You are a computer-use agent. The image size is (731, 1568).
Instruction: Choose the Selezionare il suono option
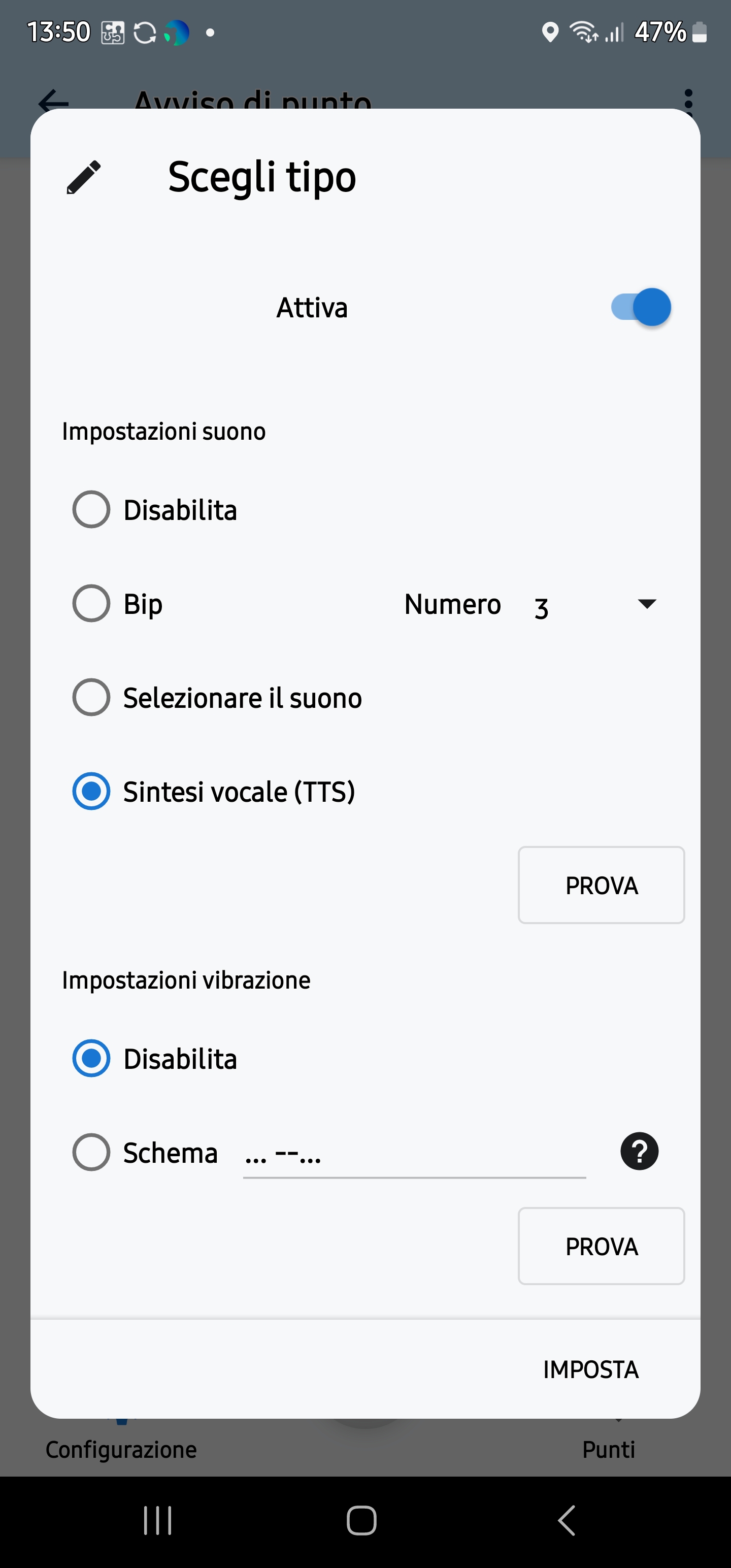(x=91, y=698)
